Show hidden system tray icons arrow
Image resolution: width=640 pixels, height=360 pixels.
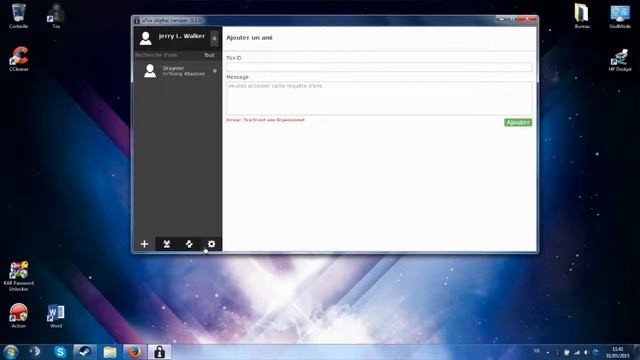pos(548,353)
